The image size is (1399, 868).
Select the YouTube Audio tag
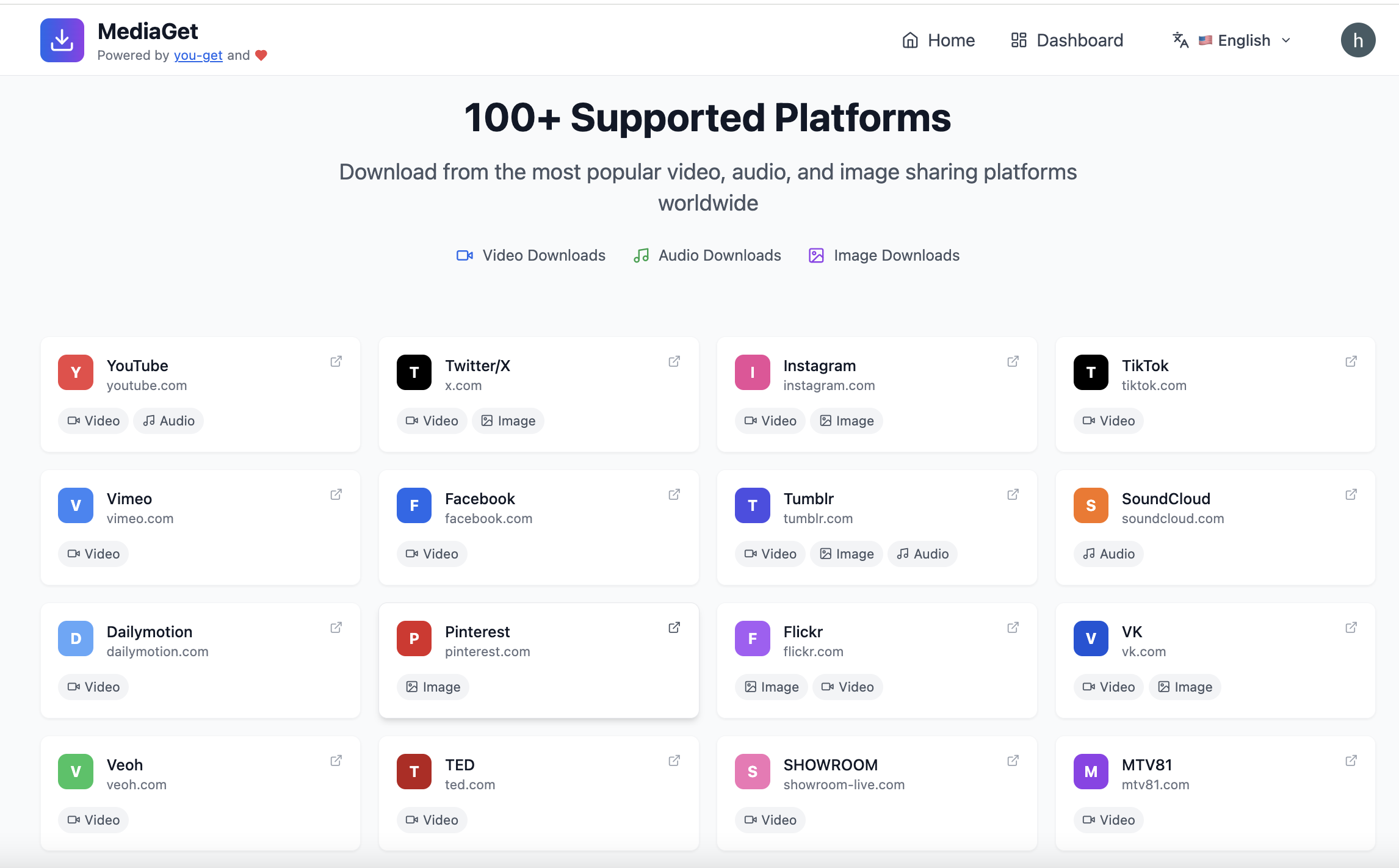(168, 421)
